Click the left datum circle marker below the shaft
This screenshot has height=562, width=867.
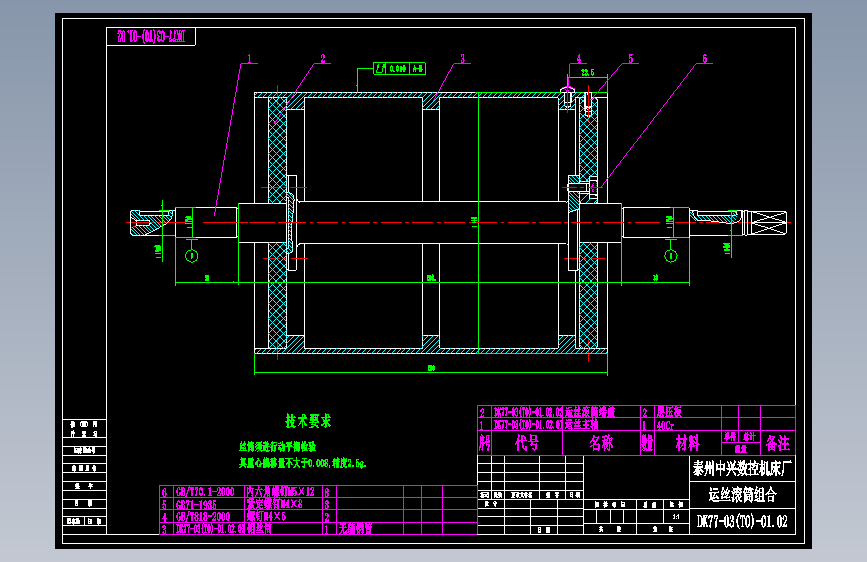(x=191, y=256)
